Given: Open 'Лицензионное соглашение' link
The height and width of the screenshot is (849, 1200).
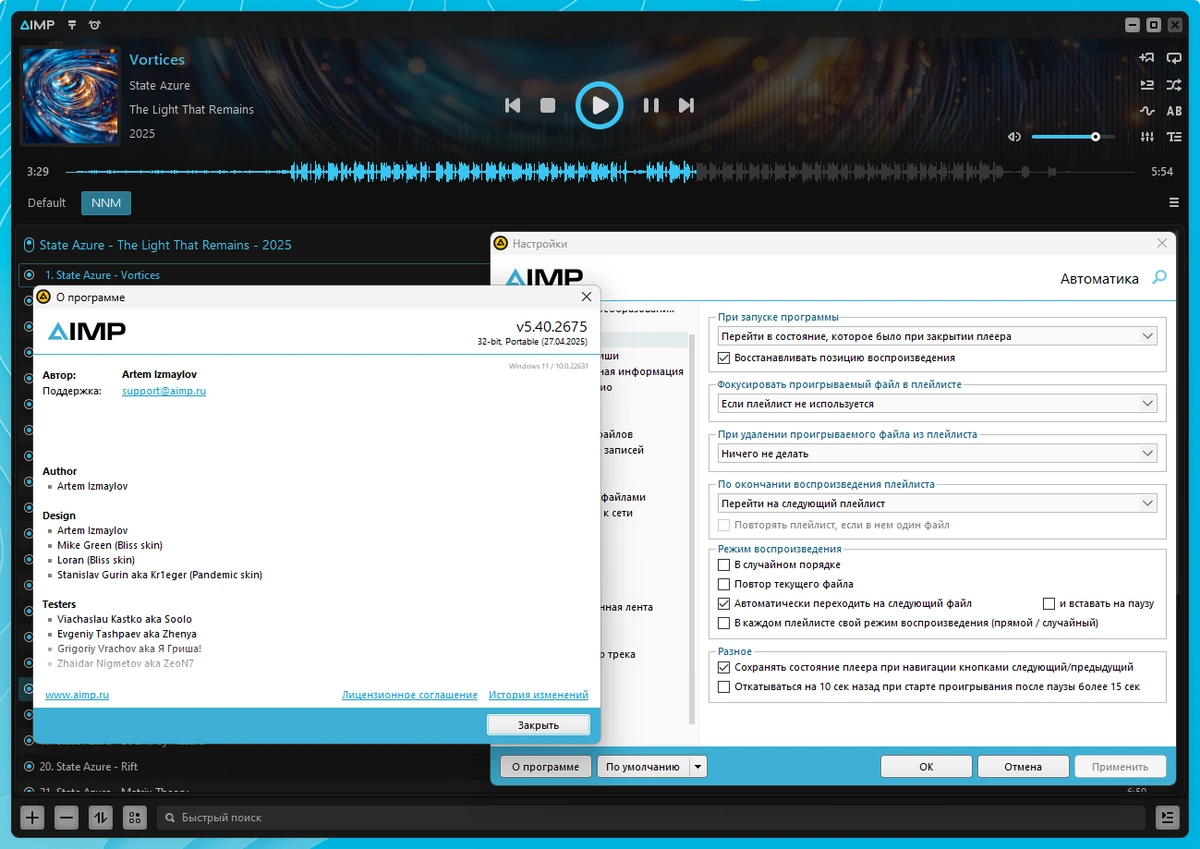Looking at the screenshot, I should [410, 695].
